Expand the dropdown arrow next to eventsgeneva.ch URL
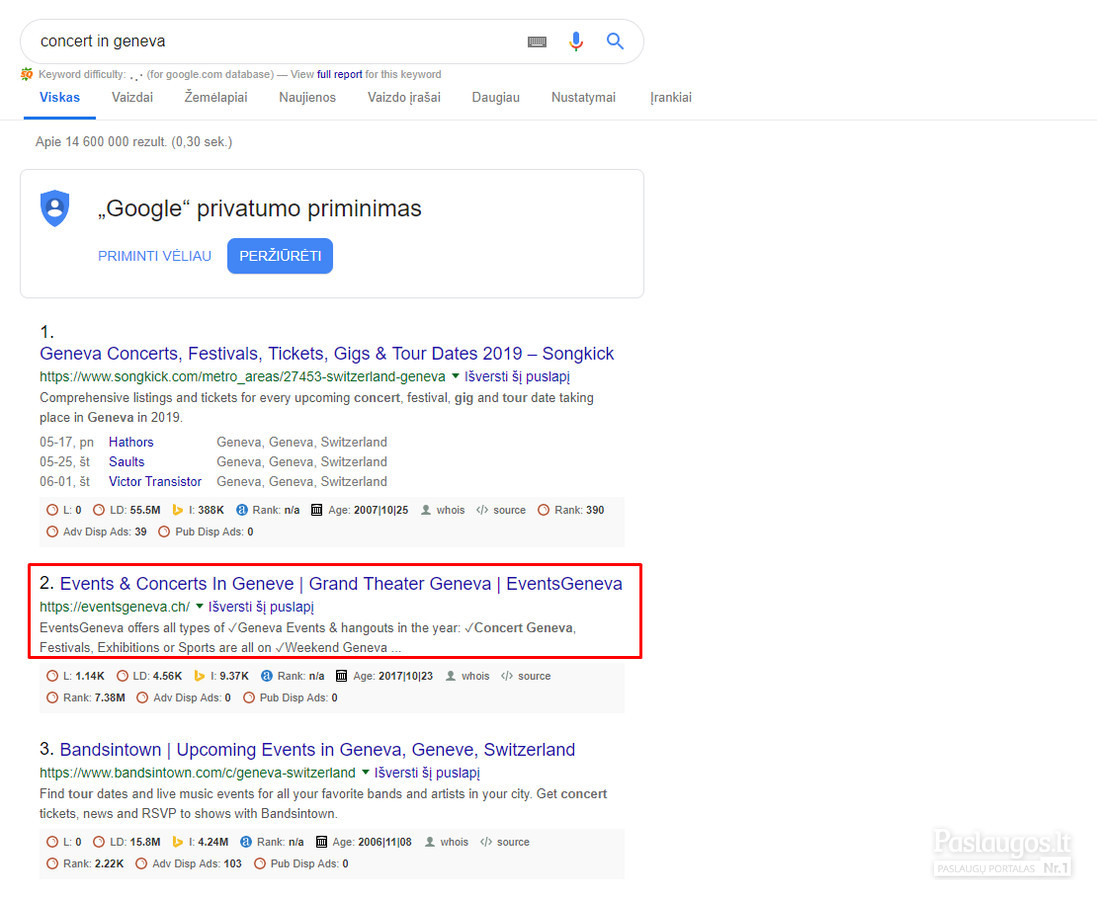The height and width of the screenshot is (900, 1097). (x=199, y=606)
